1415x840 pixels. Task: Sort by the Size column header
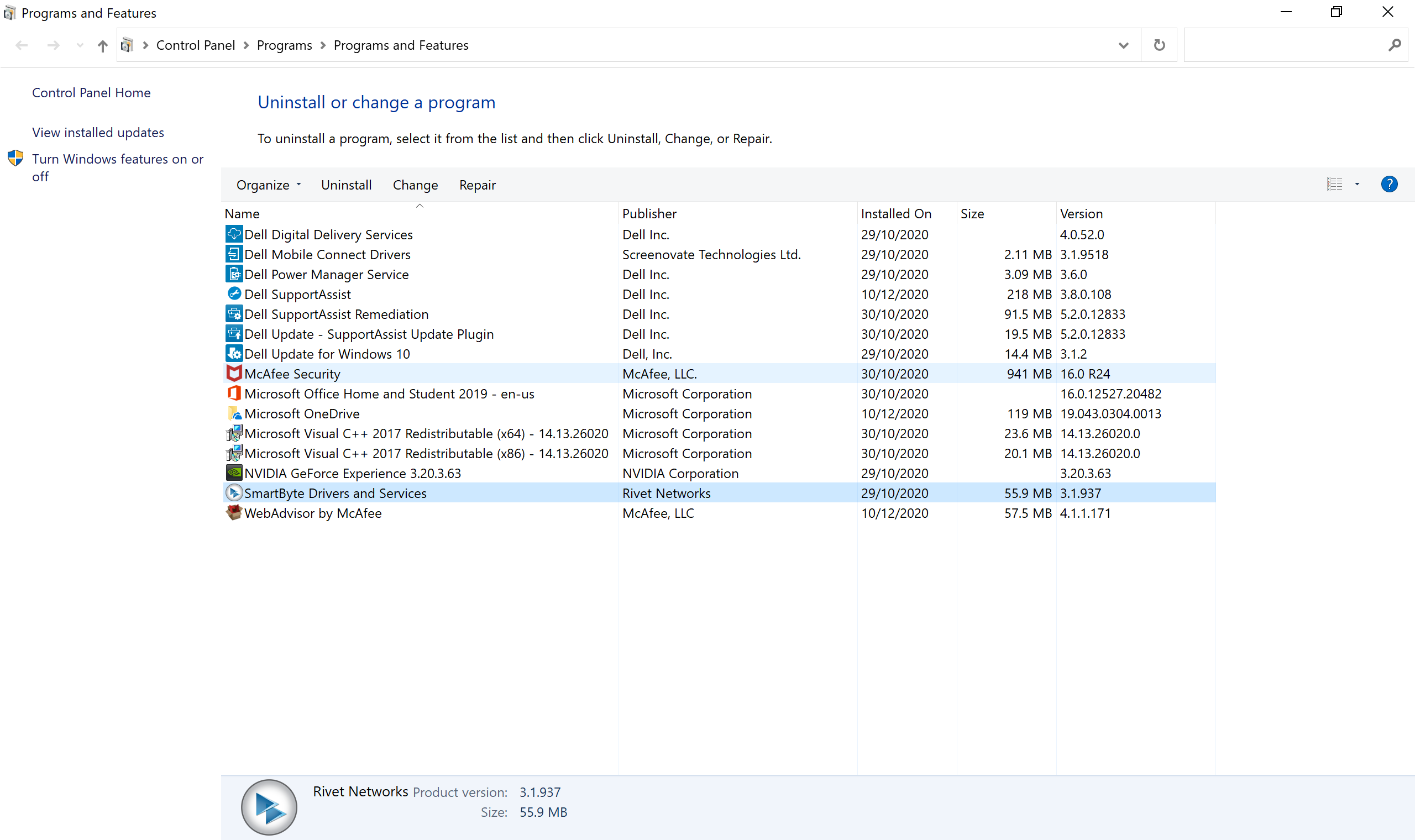click(1007, 213)
